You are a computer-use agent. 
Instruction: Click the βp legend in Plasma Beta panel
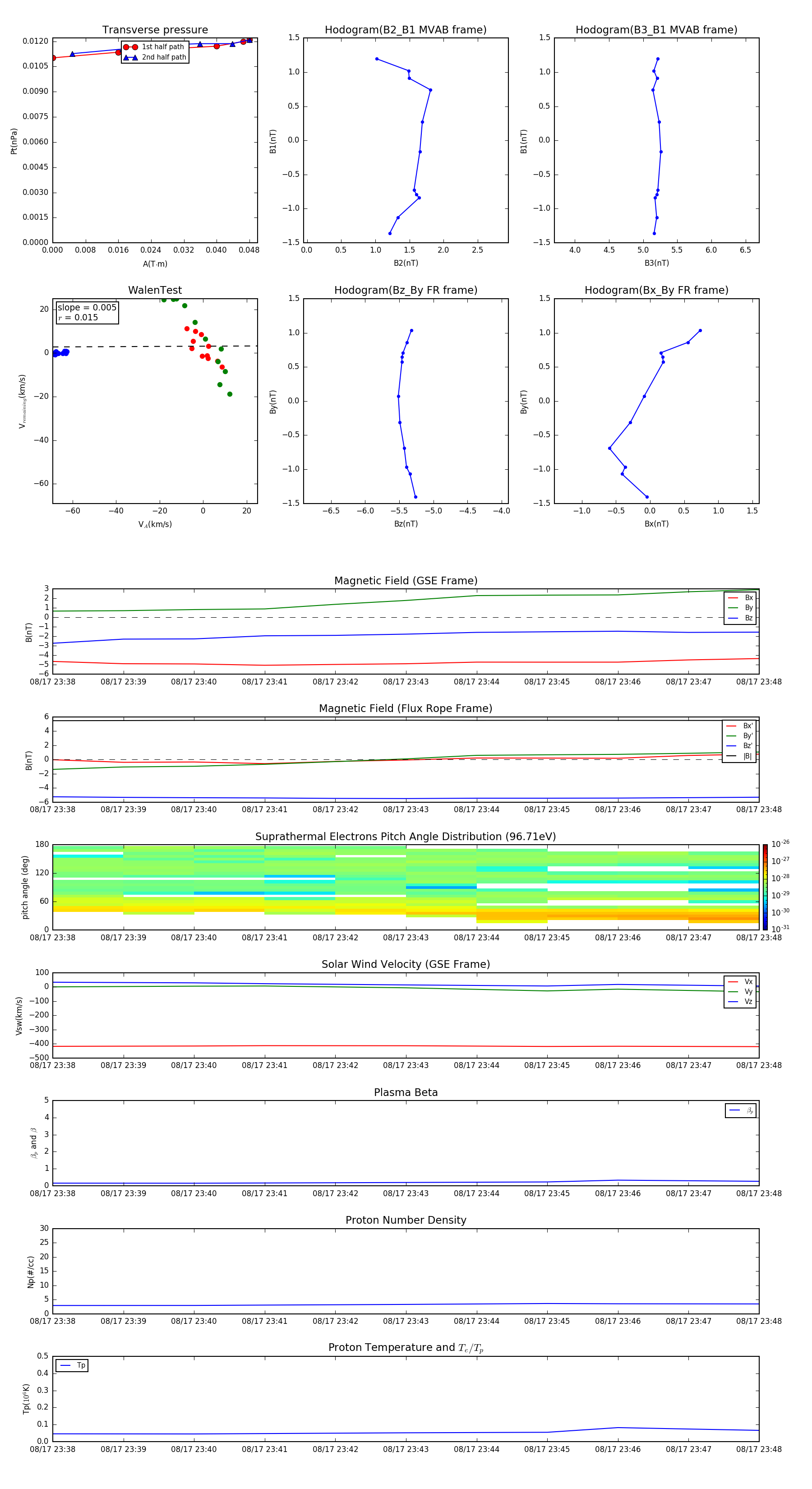point(741,1110)
